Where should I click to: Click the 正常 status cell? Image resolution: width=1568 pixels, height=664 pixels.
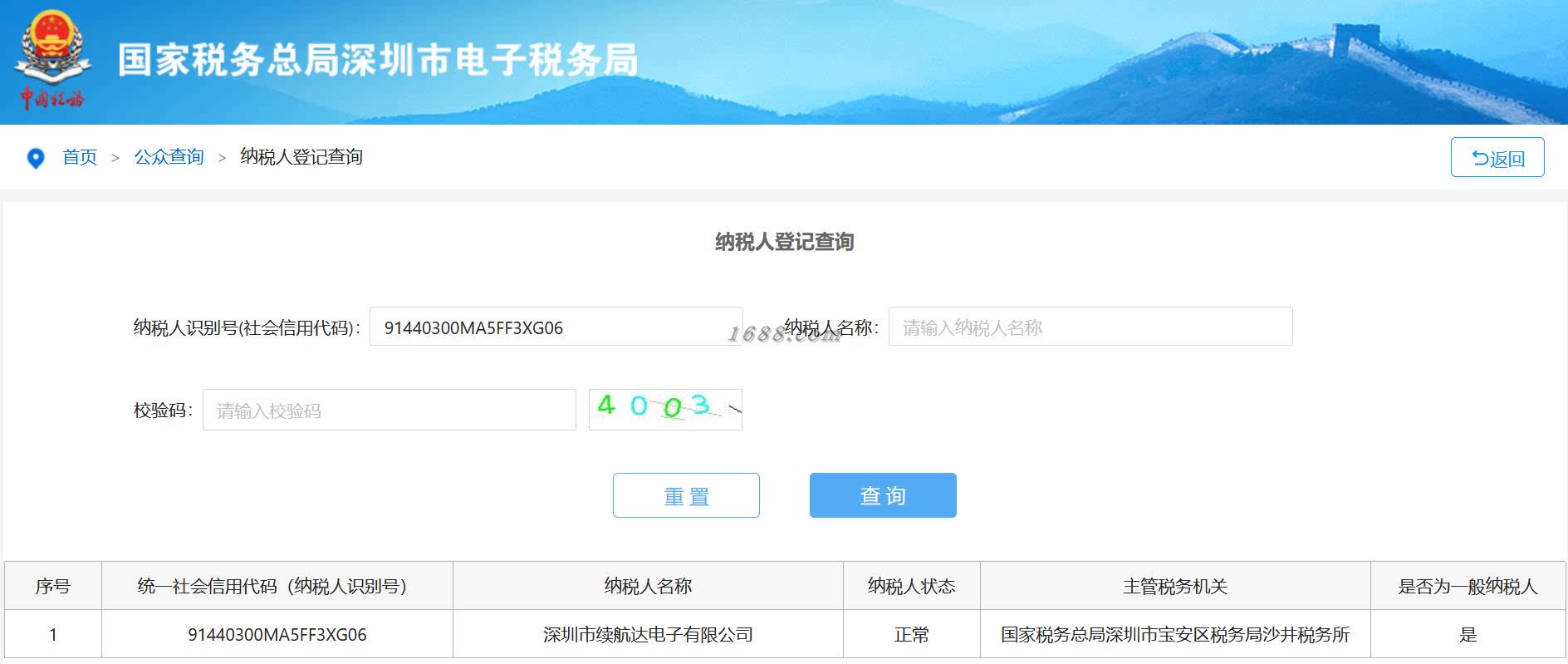tap(912, 635)
